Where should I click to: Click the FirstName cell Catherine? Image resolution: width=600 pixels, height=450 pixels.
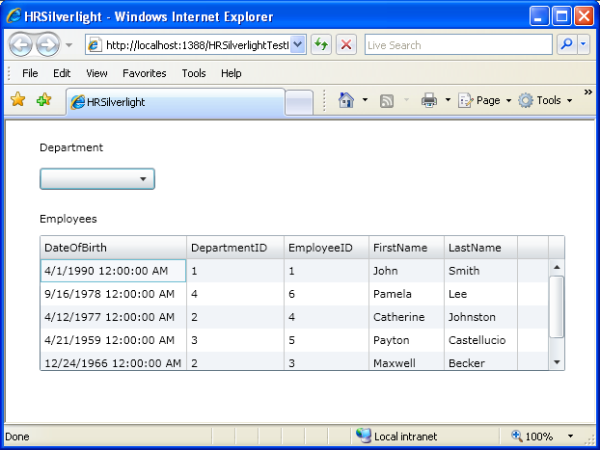point(406,317)
